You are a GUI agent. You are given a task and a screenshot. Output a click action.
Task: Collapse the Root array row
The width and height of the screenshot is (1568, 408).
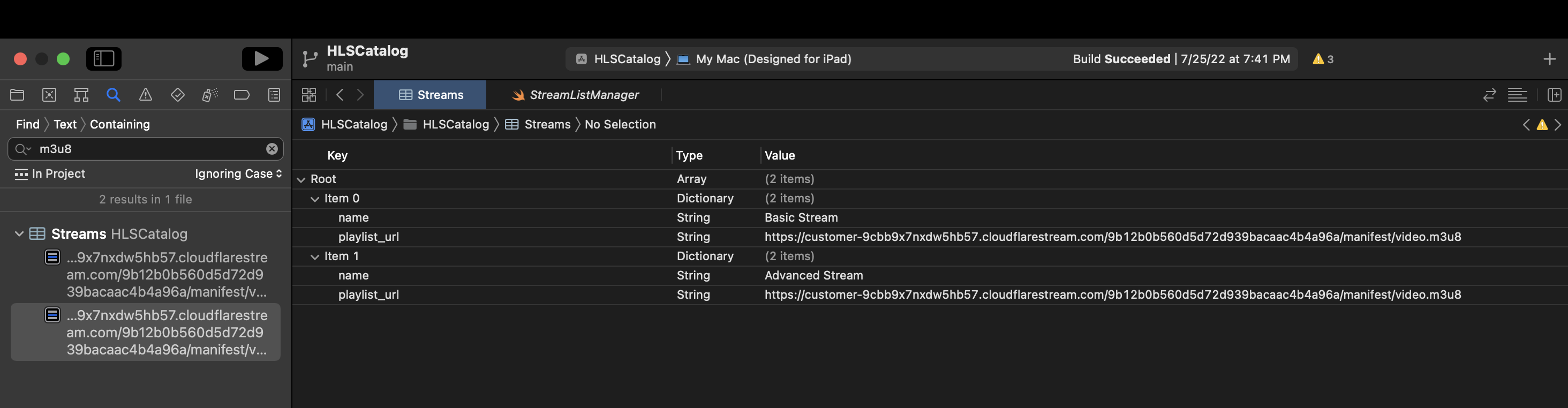coord(301,180)
